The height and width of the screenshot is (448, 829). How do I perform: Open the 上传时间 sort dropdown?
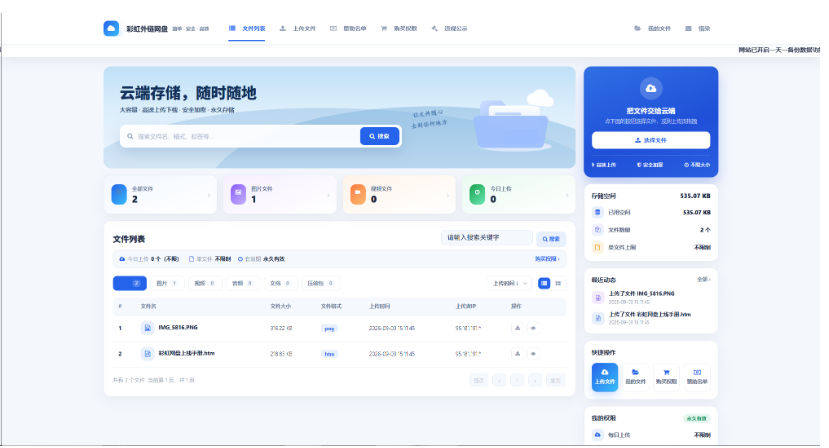(x=509, y=284)
